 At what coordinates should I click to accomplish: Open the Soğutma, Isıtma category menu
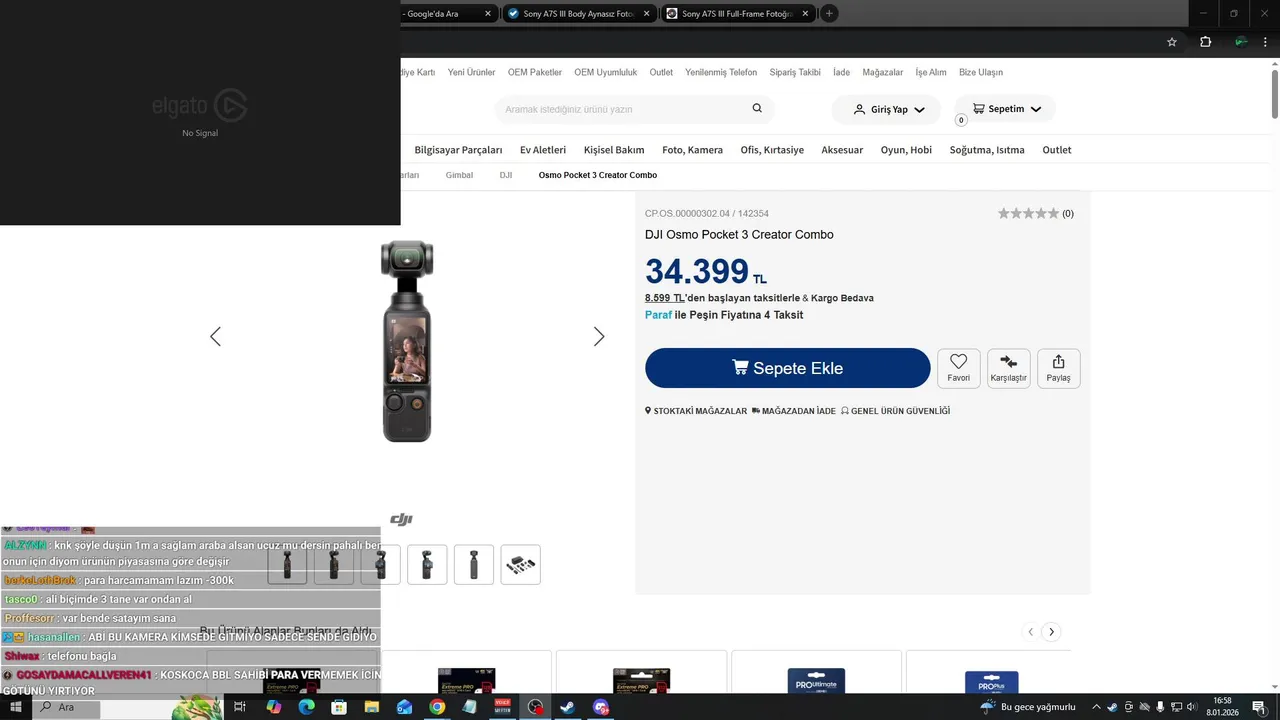coord(987,150)
